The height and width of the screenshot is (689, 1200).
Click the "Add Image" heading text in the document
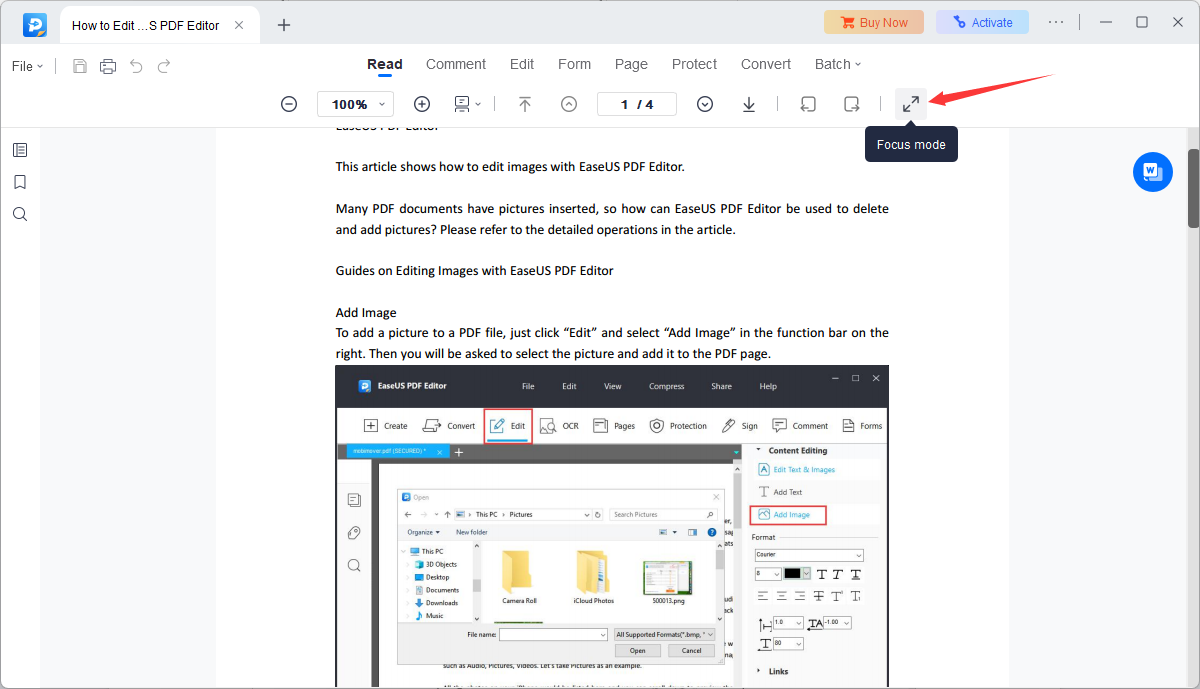(x=366, y=313)
